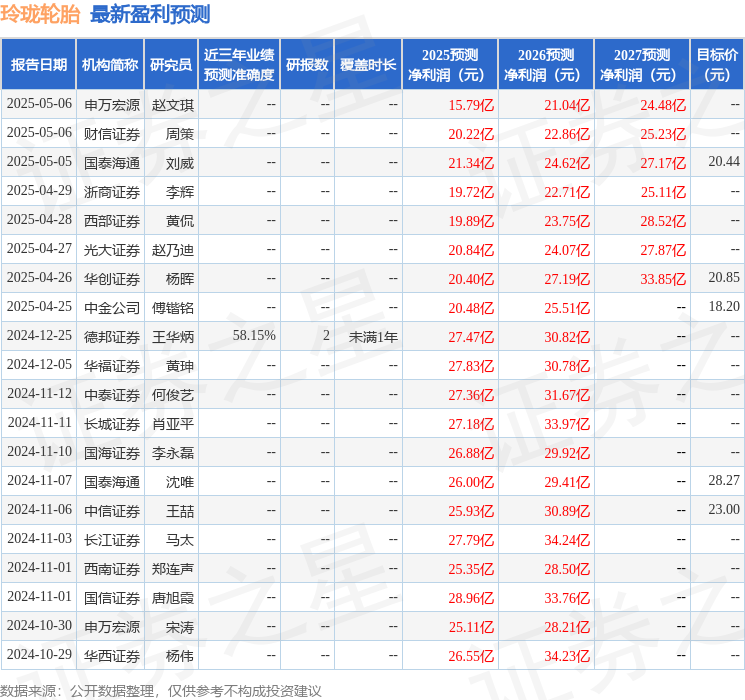Click analyst 郑连声
This screenshot has height=700, width=745.
pos(173,569)
